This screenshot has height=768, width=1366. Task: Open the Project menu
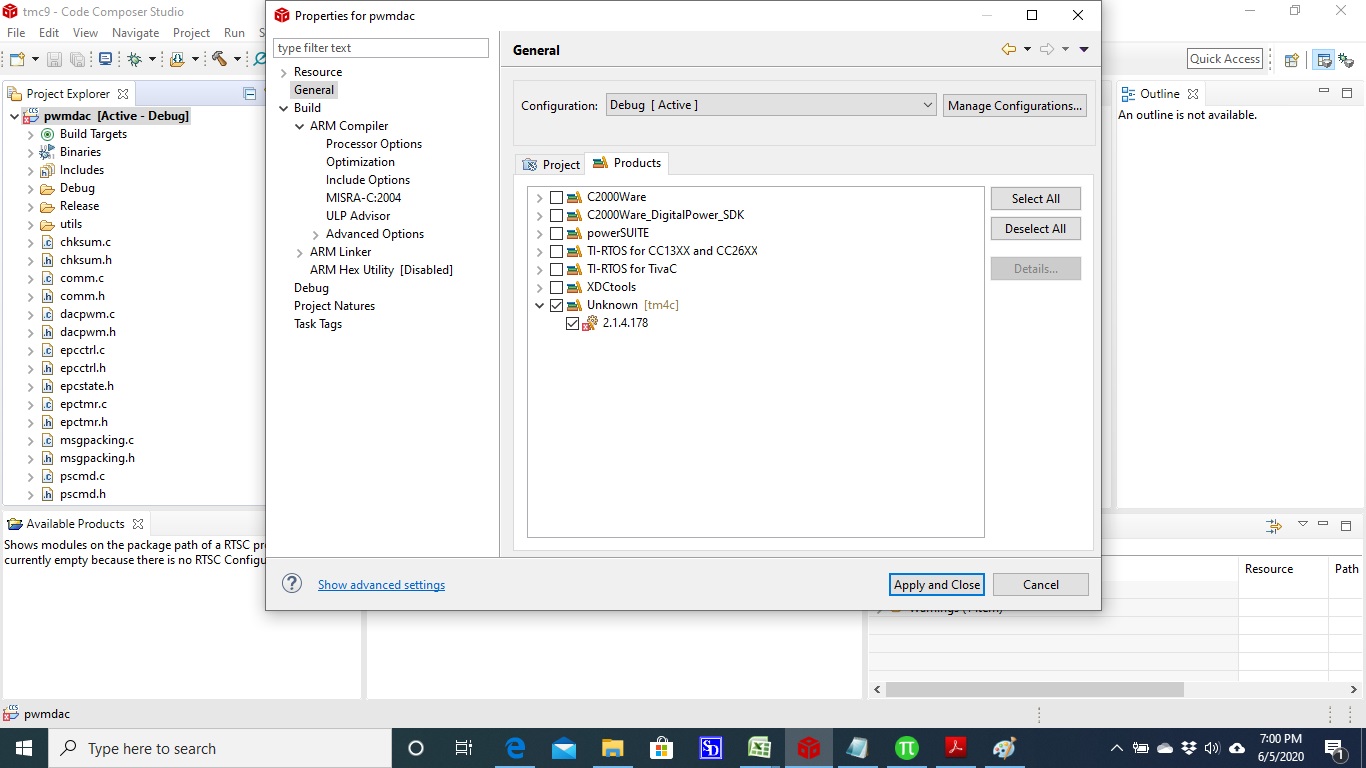pyautogui.click(x=191, y=32)
